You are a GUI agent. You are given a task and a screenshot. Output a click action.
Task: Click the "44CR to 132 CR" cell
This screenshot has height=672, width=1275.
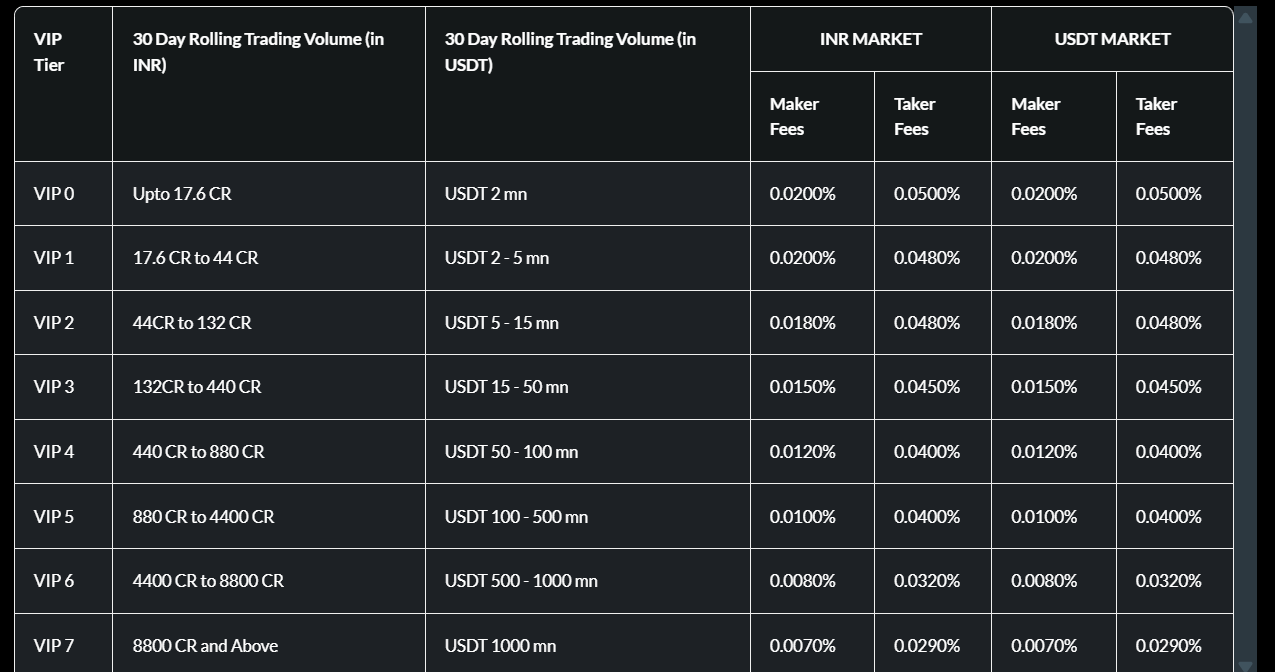tap(192, 323)
